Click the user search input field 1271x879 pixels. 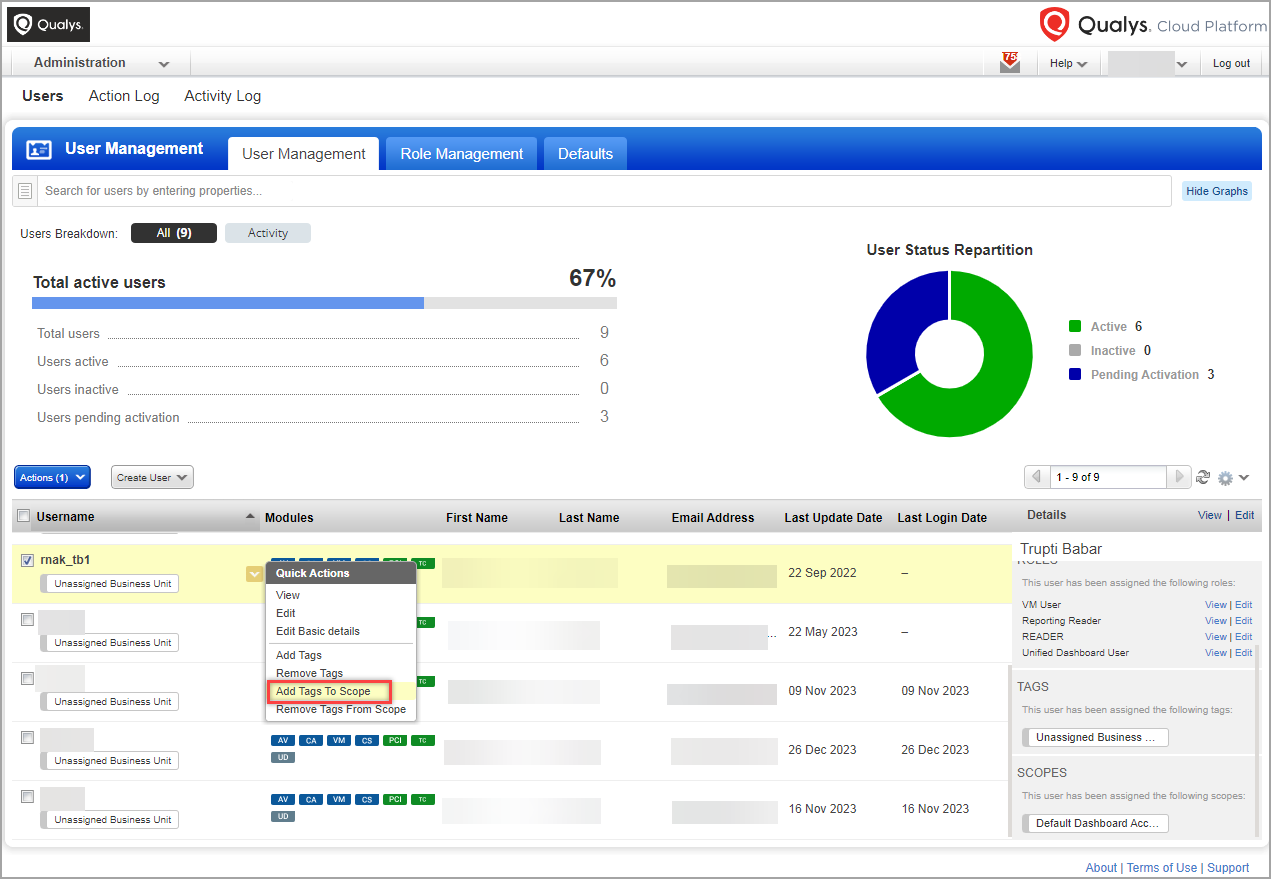coord(600,191)
